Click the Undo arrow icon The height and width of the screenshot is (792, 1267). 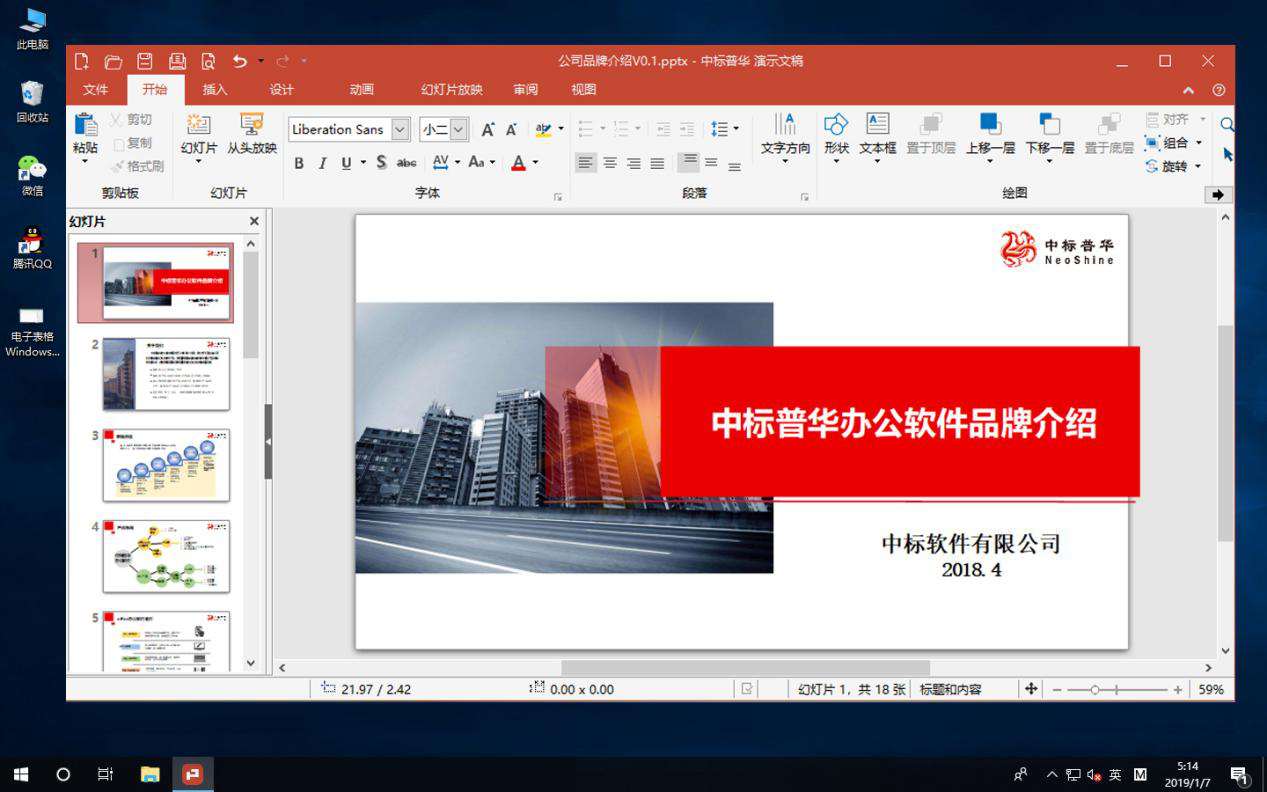(x=240, y=61)
